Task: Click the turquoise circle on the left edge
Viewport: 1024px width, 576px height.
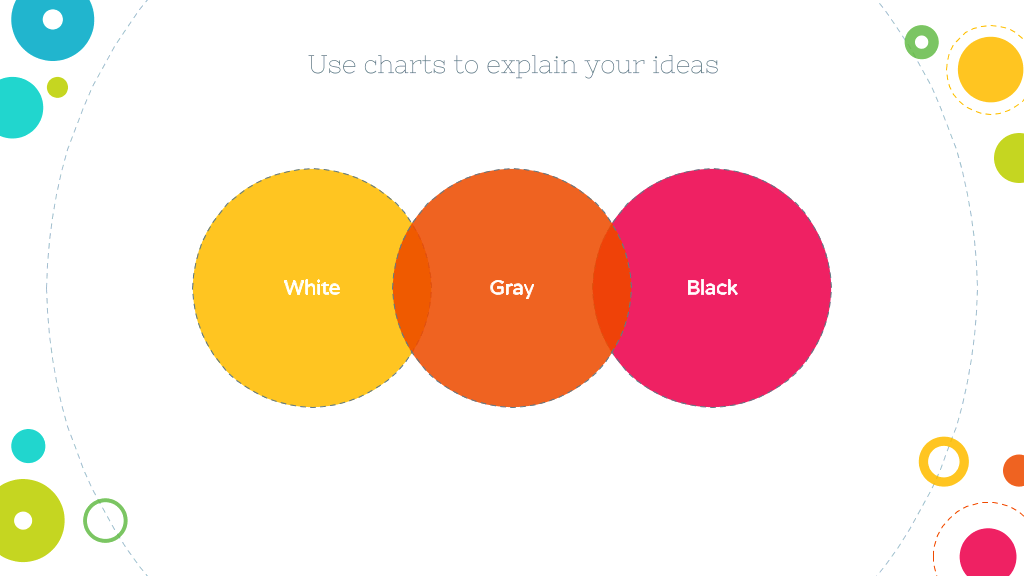Action: point(18,108)
